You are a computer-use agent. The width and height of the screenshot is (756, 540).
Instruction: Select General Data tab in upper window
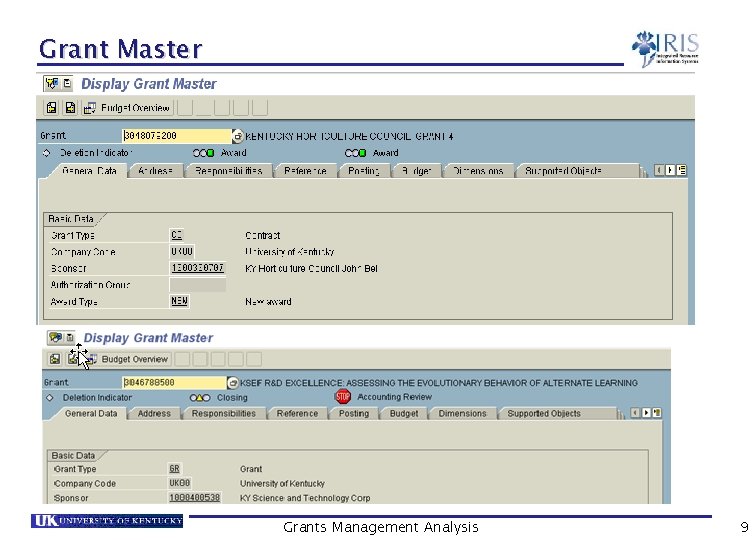89,171
